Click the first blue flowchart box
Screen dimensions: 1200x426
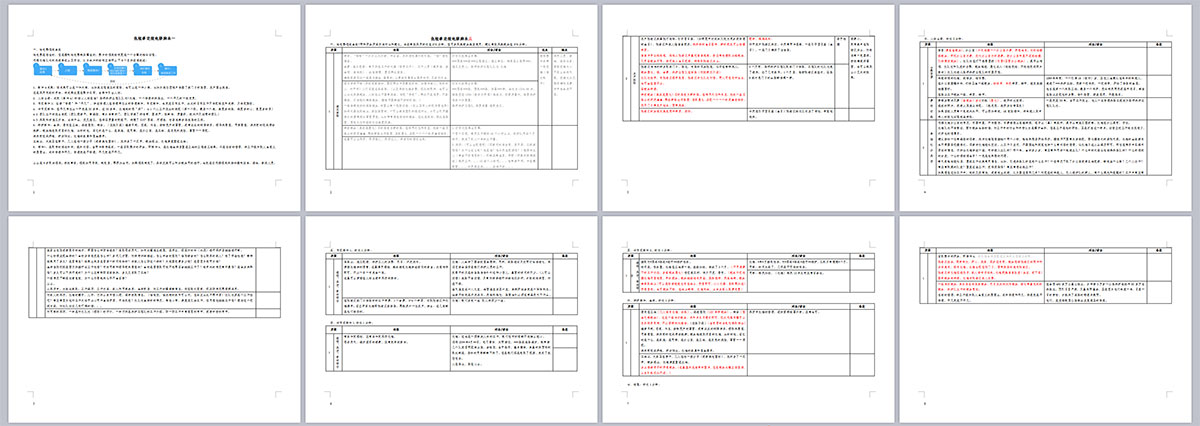click(x=43, y=71)
